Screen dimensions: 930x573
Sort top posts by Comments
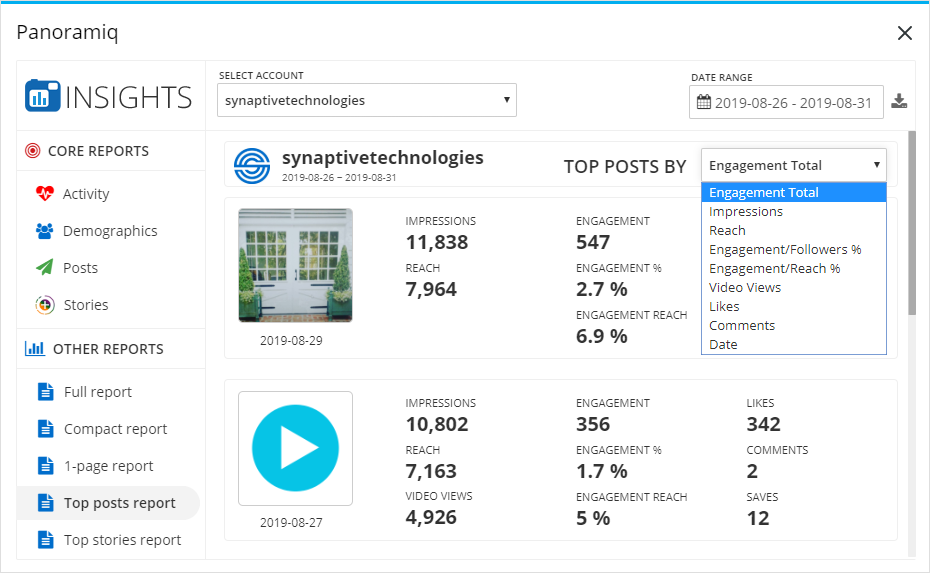tap(794, 325)
